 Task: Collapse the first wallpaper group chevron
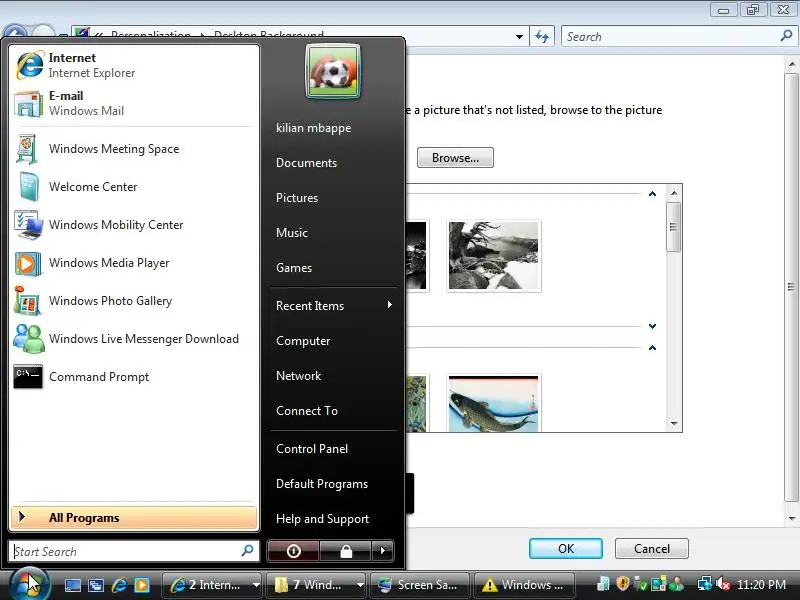(652, 194)
